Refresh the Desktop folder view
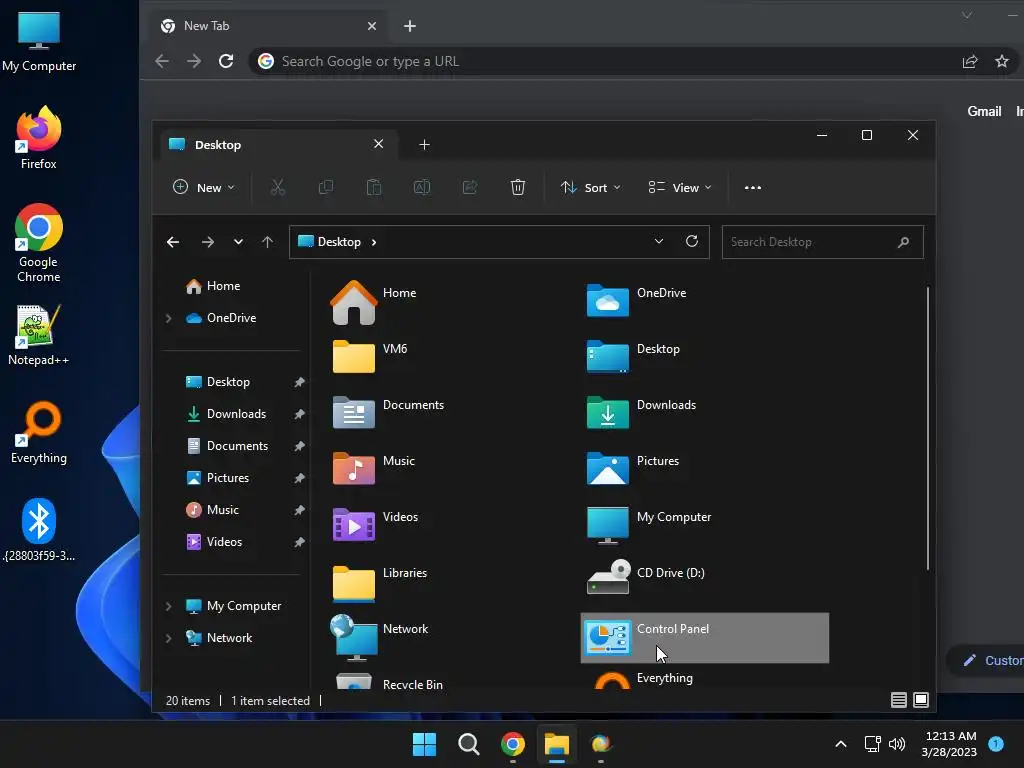 click(692, 242)
